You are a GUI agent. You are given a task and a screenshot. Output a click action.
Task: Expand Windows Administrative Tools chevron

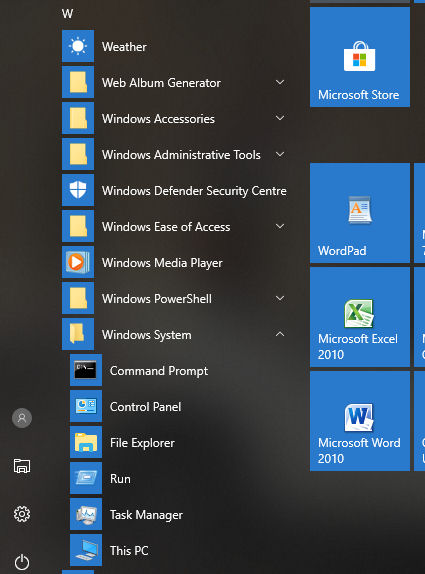pyautogui.click(x=280, y=154)
